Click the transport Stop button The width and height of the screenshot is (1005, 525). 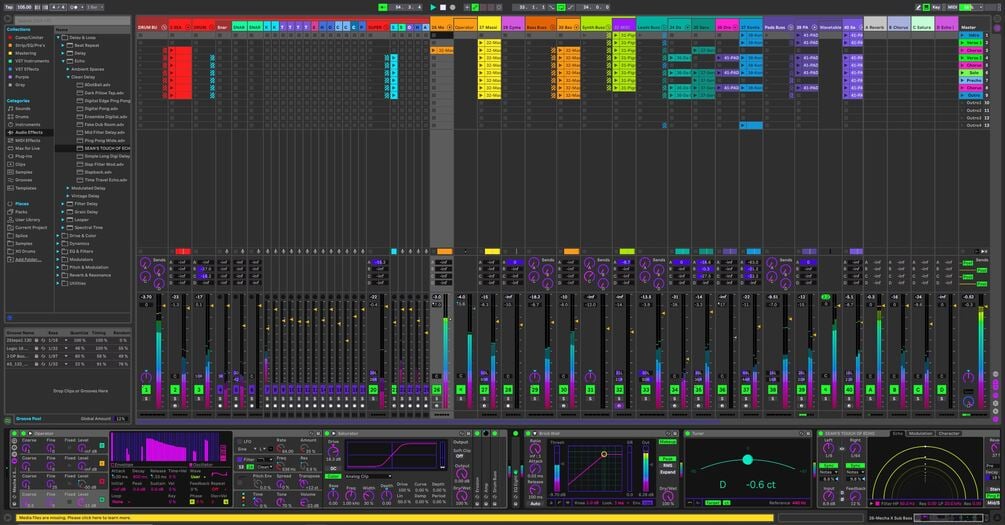[x=442, y=7]
